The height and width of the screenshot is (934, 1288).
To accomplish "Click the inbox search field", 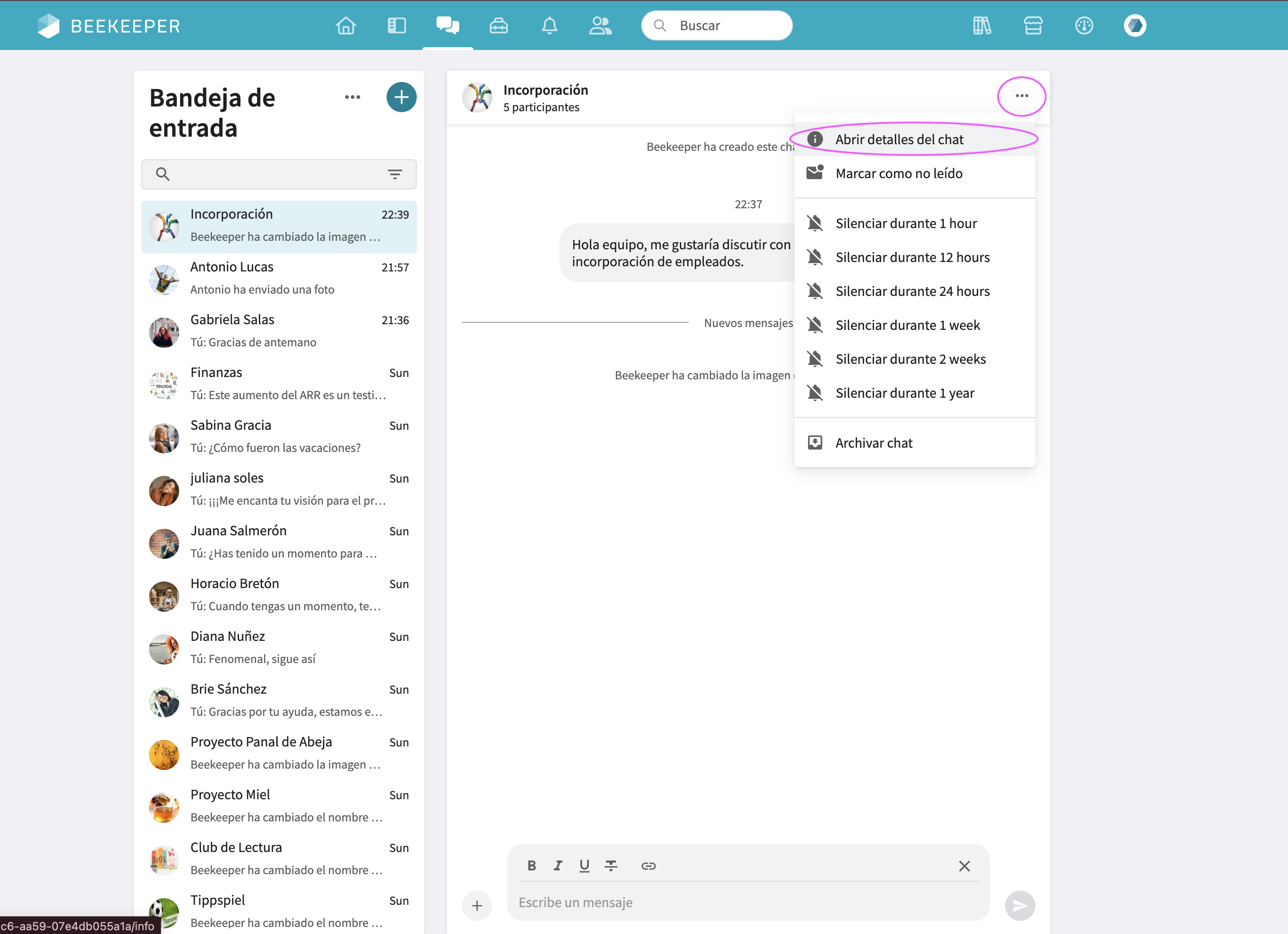I will pos(278,174).
